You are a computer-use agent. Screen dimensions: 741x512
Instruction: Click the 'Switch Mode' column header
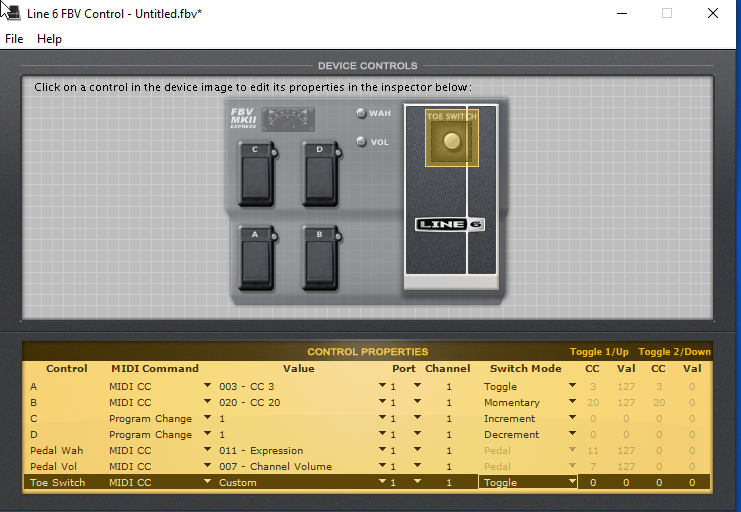click(x=526, y=368)
